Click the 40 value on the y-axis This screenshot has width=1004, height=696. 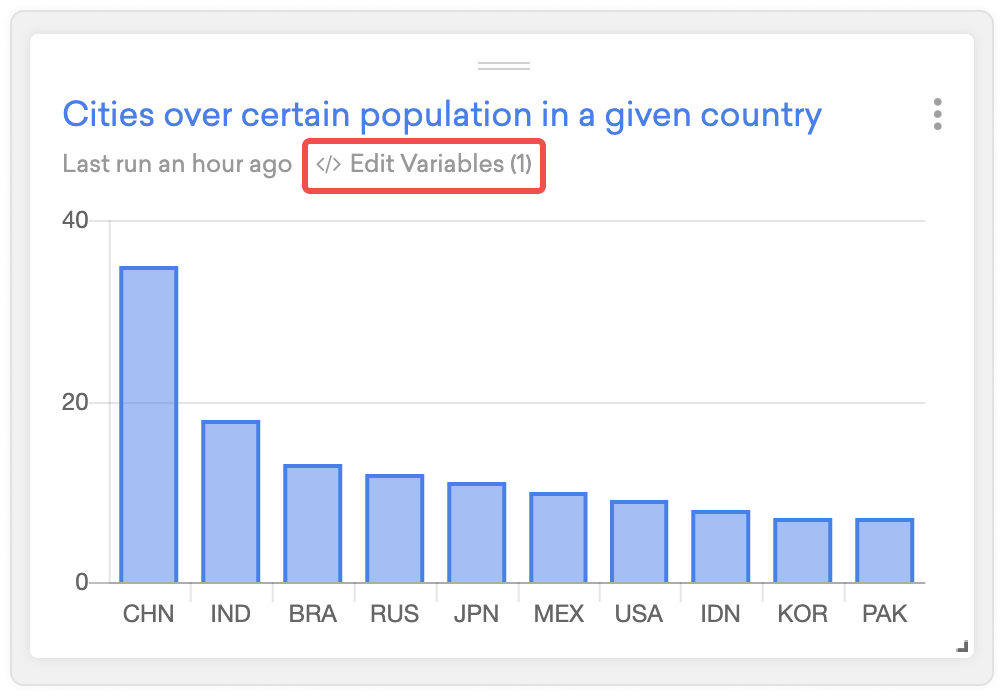click(75, 220)
